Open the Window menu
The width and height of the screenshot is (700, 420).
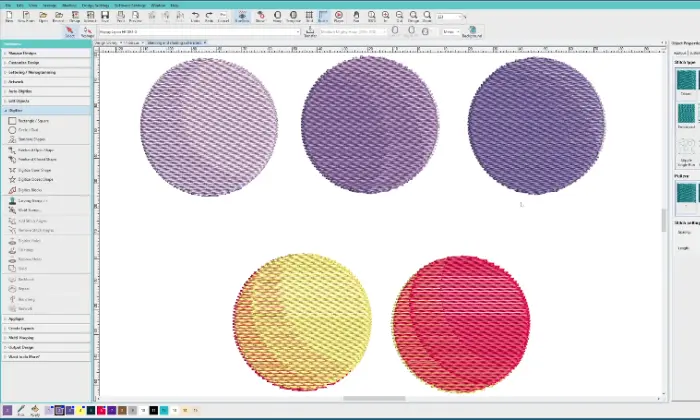point(158,5)
